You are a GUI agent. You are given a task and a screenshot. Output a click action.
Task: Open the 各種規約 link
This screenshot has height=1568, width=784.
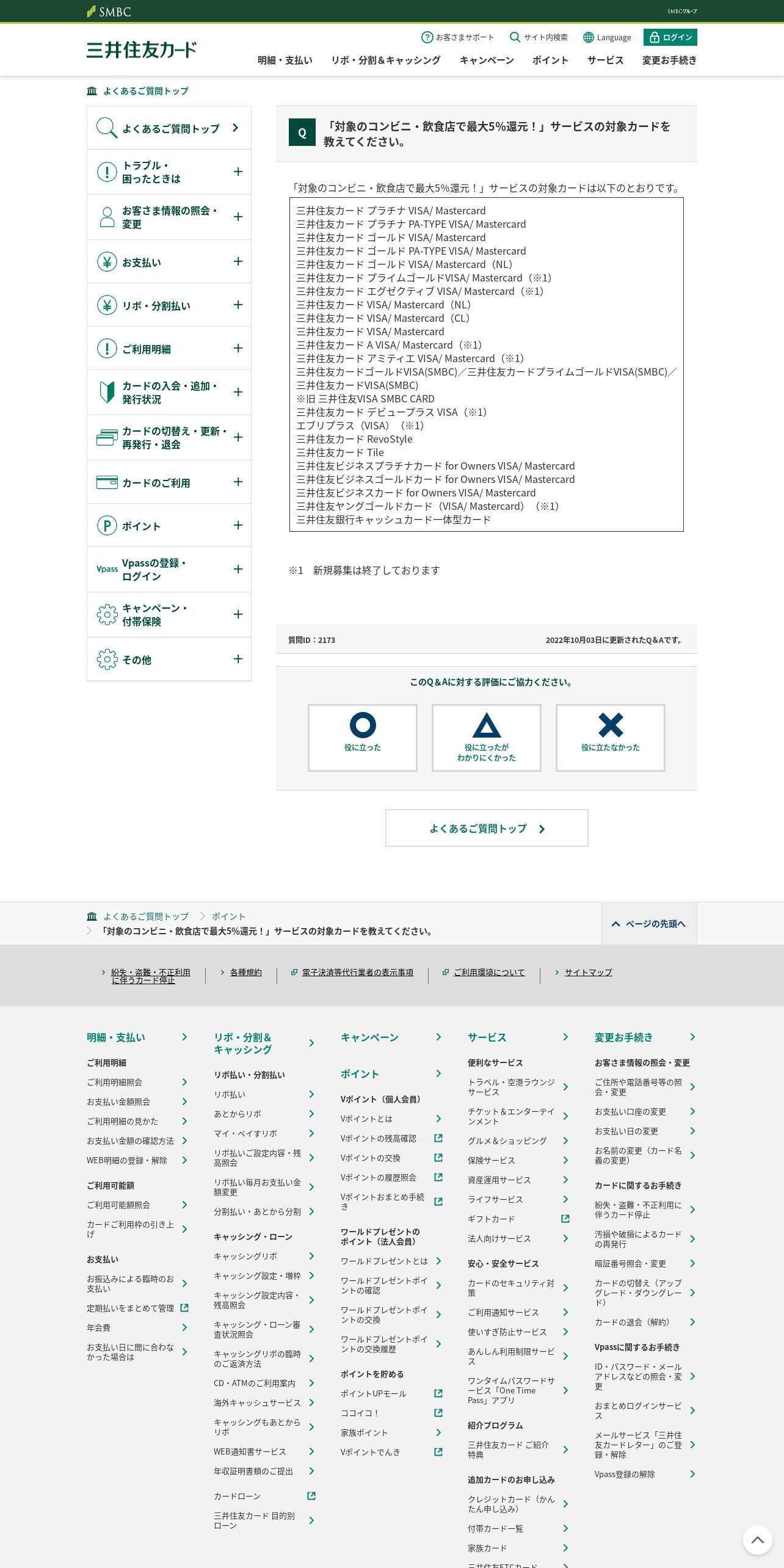coord(246,972)
